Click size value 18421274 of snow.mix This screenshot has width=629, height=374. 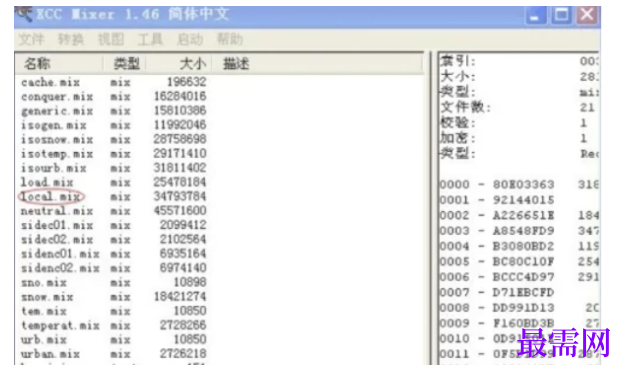click(180, 297)
